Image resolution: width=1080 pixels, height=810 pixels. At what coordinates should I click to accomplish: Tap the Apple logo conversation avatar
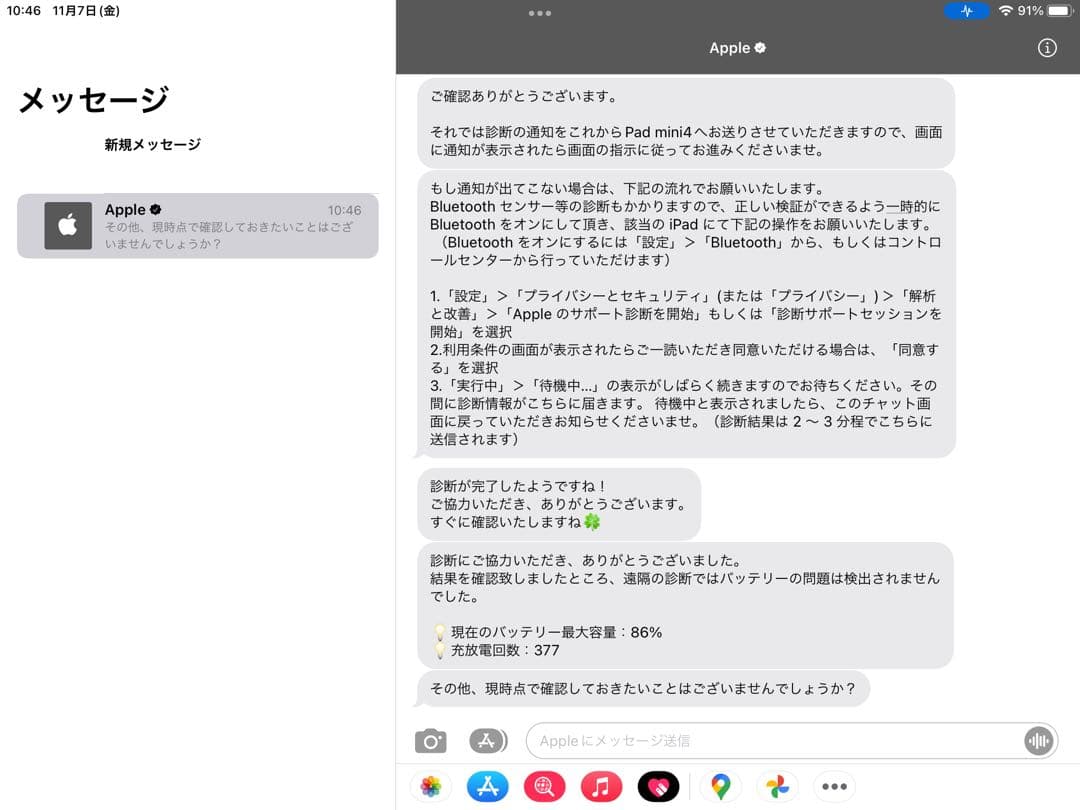pos(68,226)
